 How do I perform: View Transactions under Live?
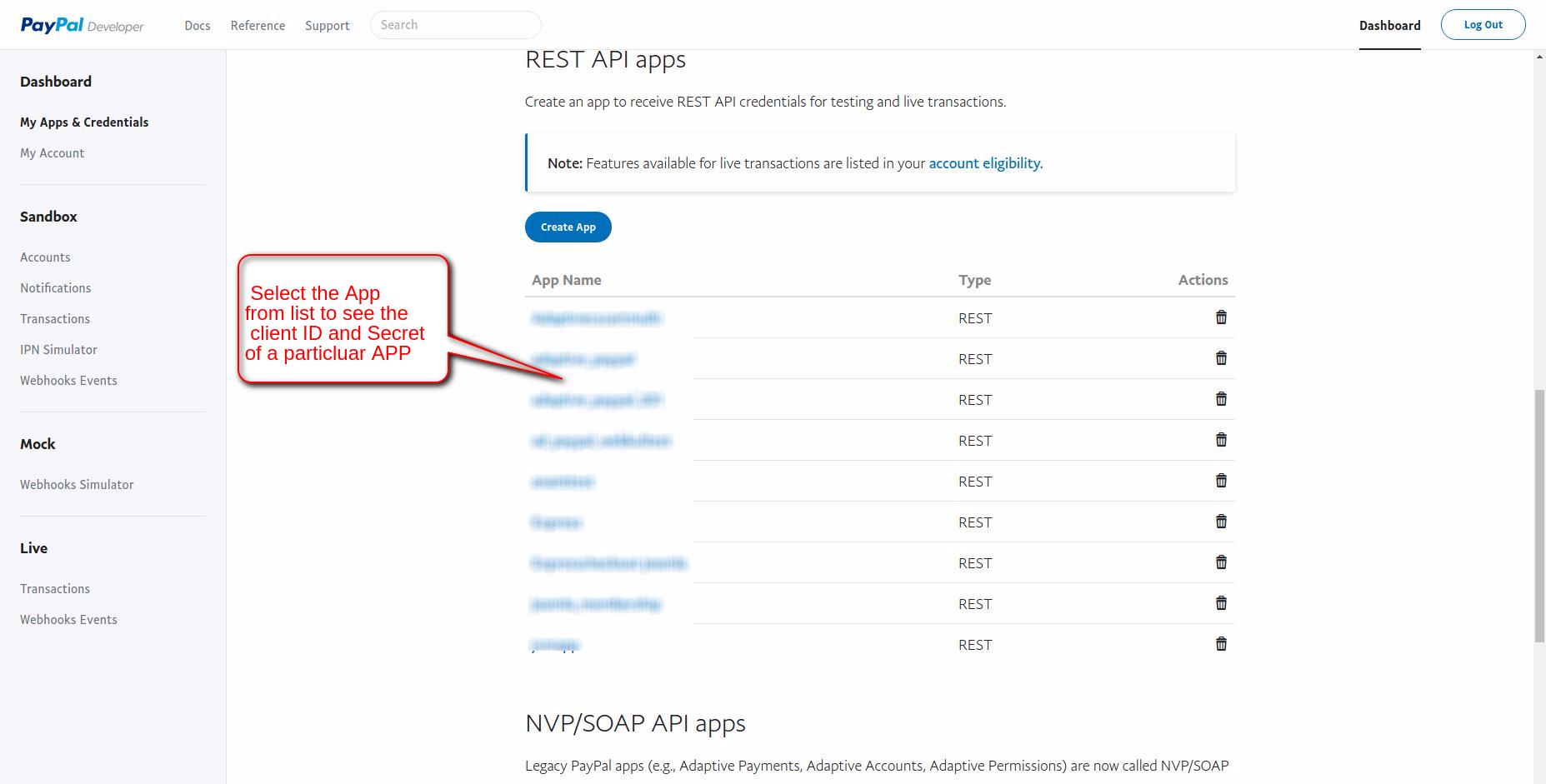pos(55,588)
